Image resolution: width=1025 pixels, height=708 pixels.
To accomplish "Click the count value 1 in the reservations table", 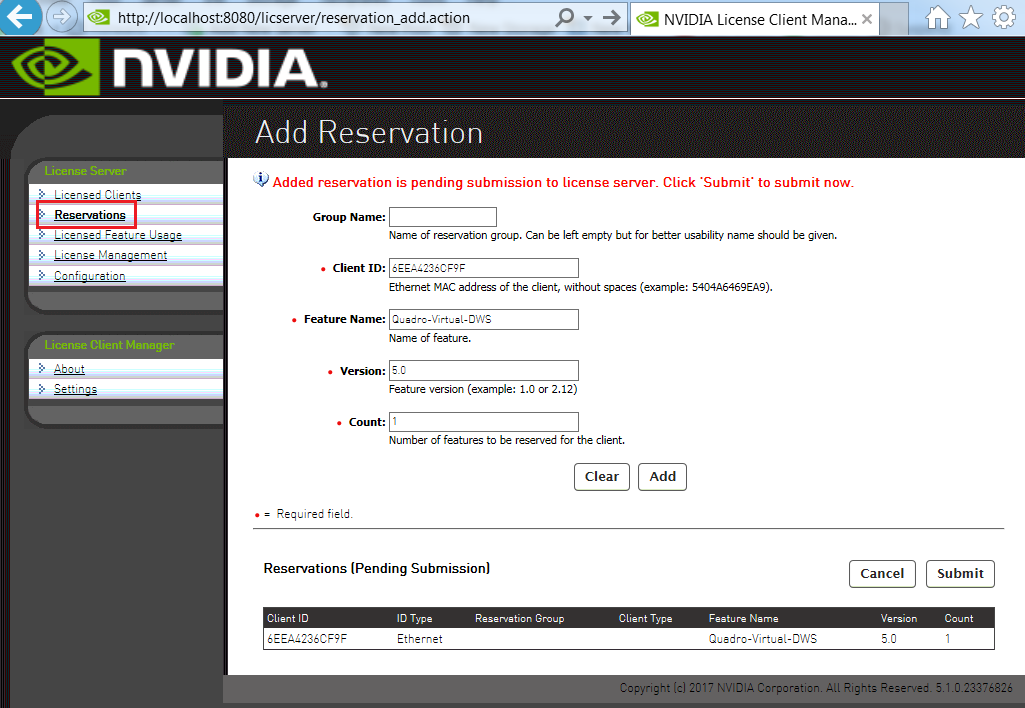I will [947, 638].
